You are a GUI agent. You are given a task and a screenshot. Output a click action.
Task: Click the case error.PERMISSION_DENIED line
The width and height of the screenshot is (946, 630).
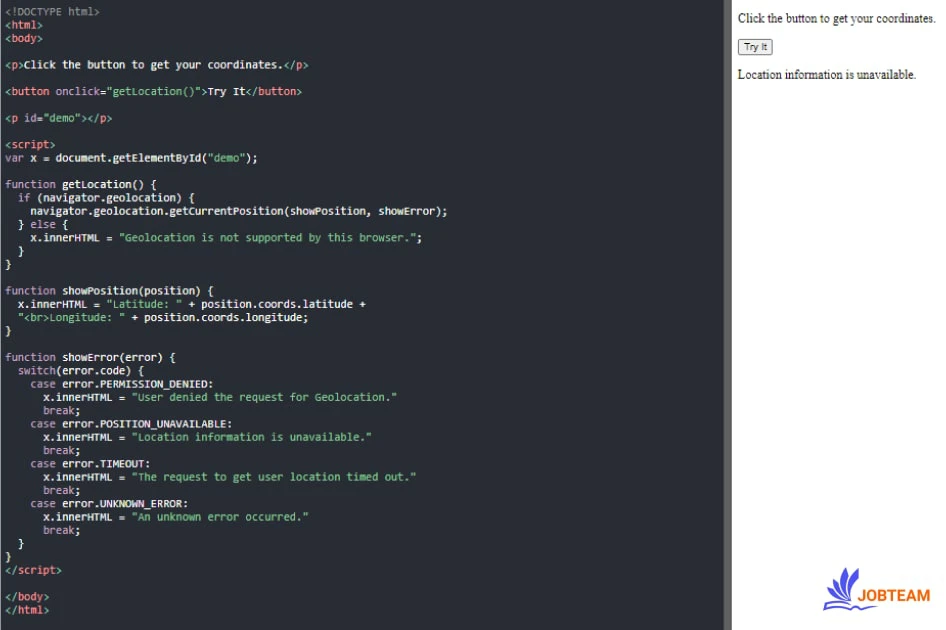tap(121, 384)
